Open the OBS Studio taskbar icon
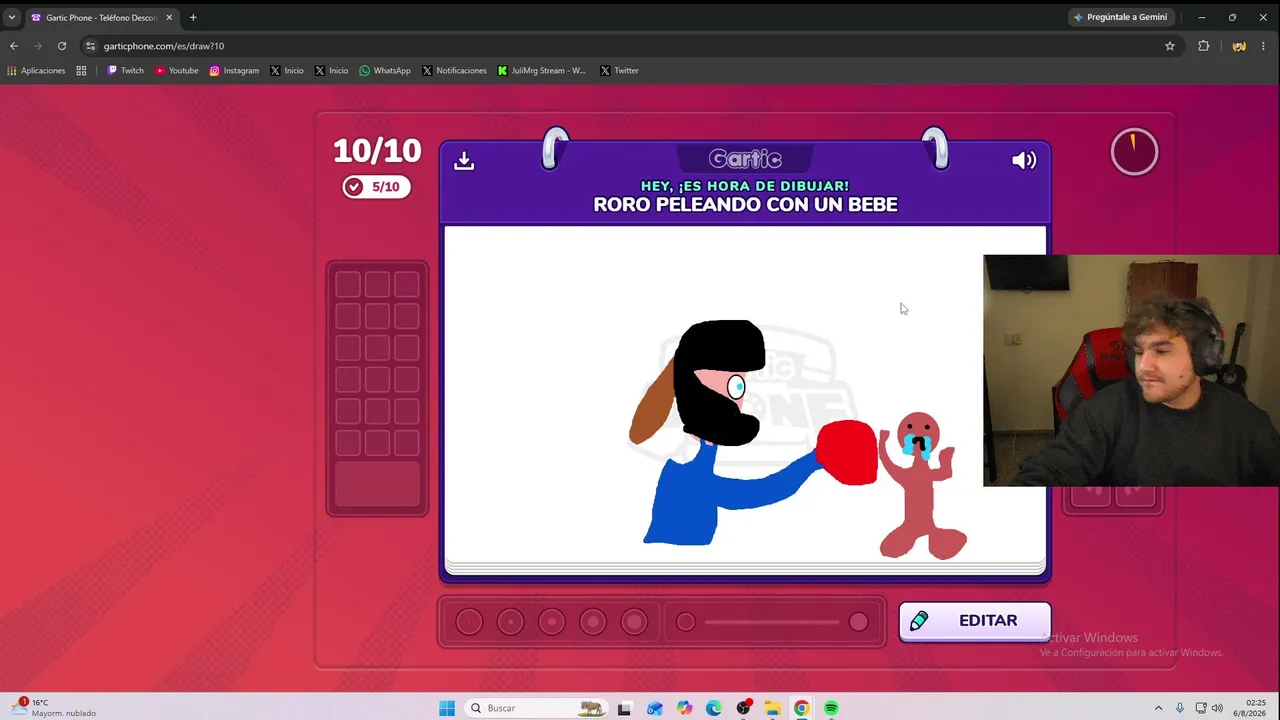This screenshot has height=720, width=1280. tap(743, 708)
